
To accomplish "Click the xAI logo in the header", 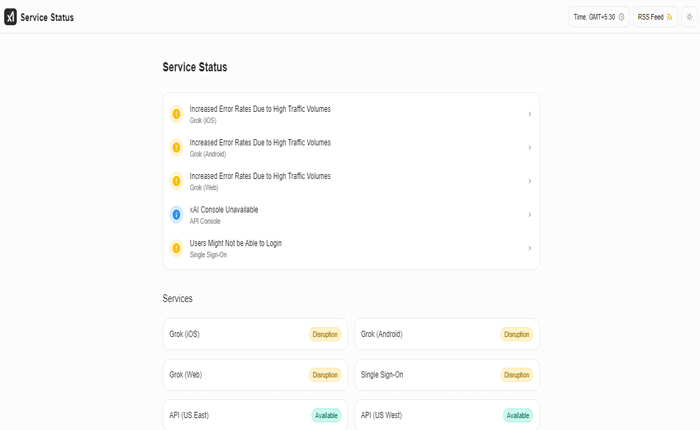I will (x=10, y=17).
